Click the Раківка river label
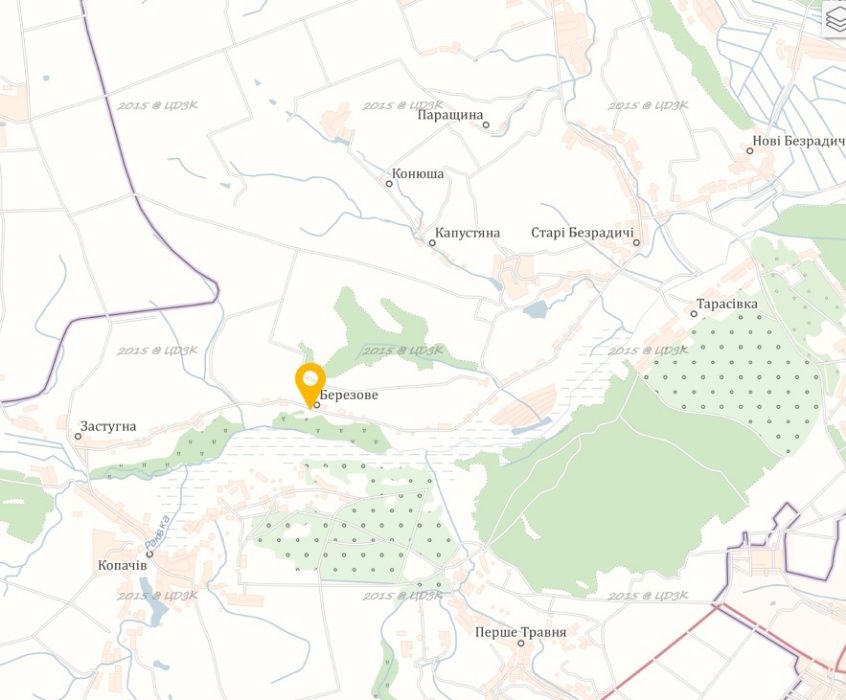Image resolution: width=846 pixels, height=700 pixels. 158,529
